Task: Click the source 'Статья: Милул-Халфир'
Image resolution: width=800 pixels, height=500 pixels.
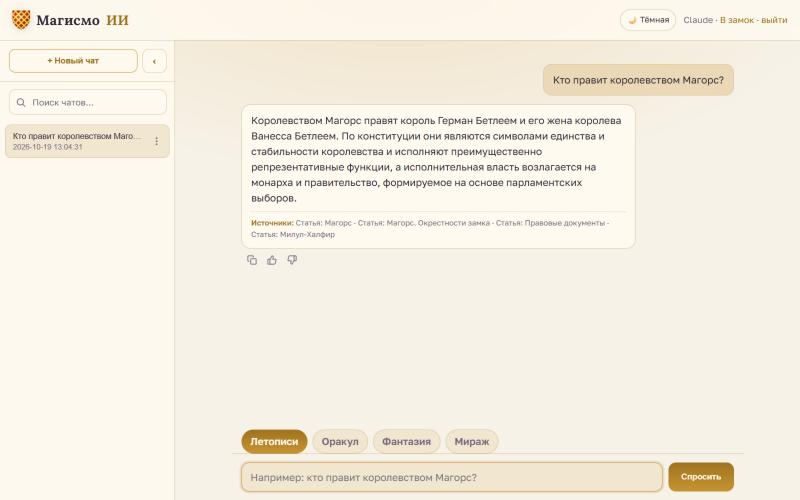Action: coord(293,235)
